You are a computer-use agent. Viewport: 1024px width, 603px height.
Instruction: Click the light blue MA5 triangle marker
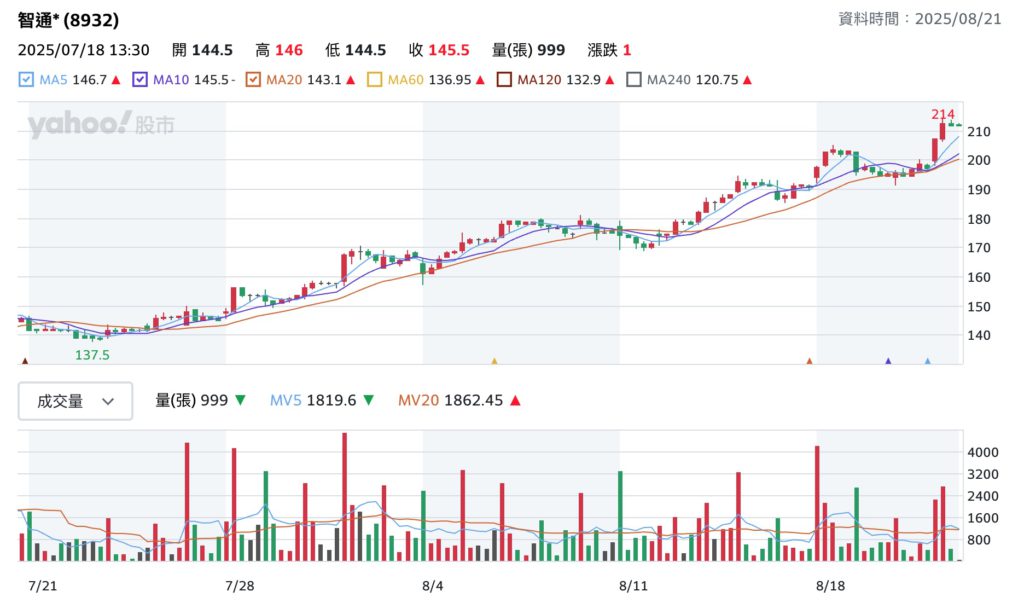927,360
